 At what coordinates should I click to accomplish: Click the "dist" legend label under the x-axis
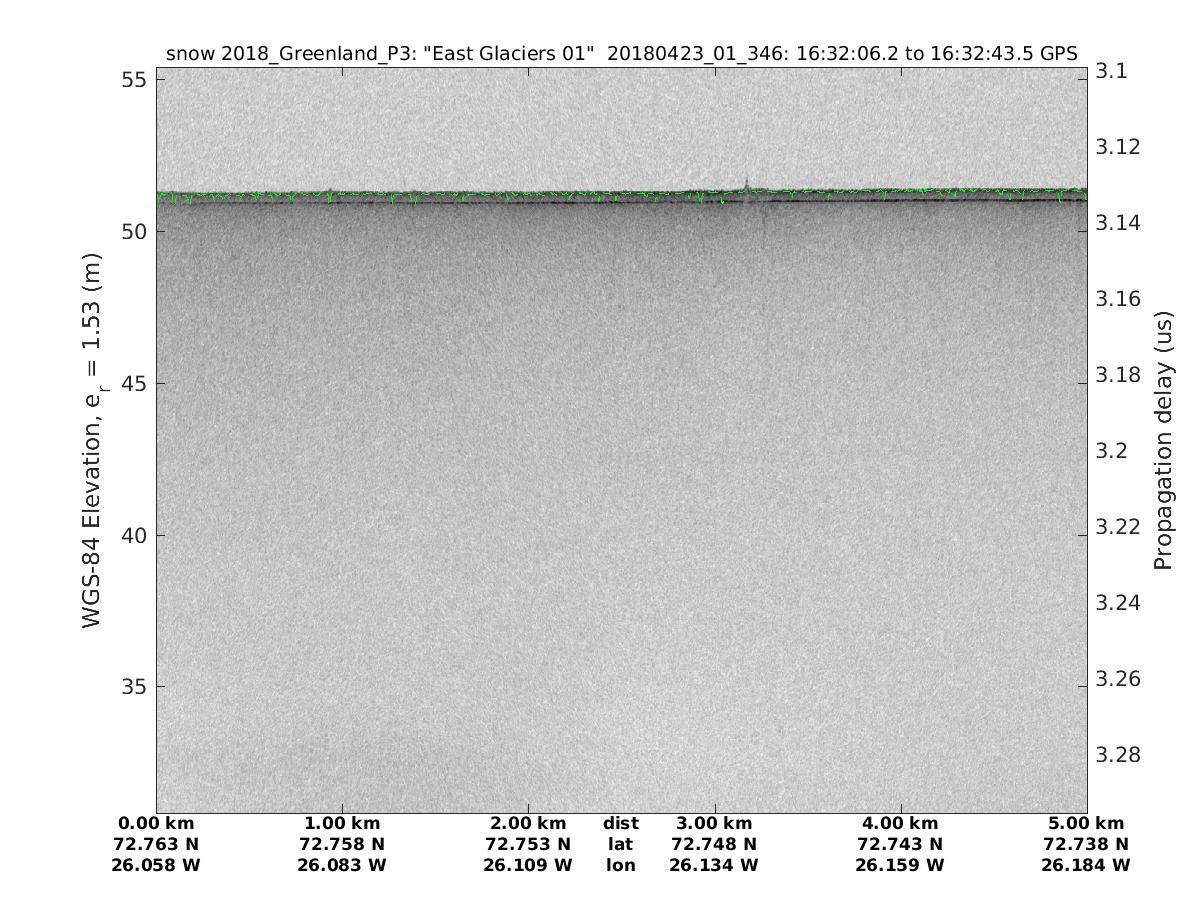[620, 824]
